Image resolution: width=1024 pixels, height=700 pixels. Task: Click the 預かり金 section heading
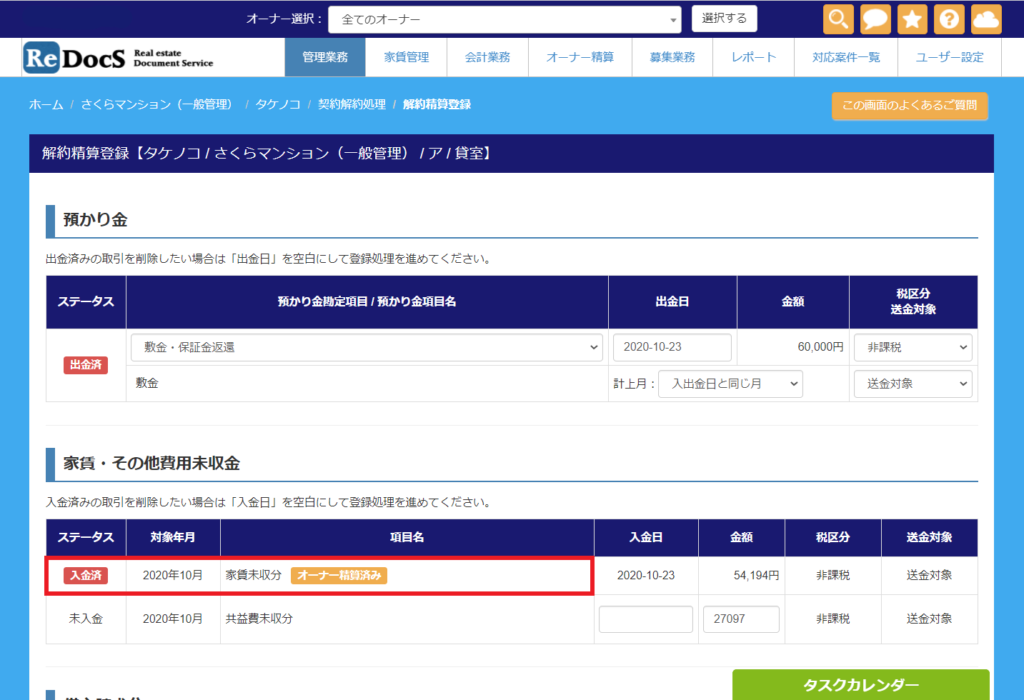(x=95, y=220)
